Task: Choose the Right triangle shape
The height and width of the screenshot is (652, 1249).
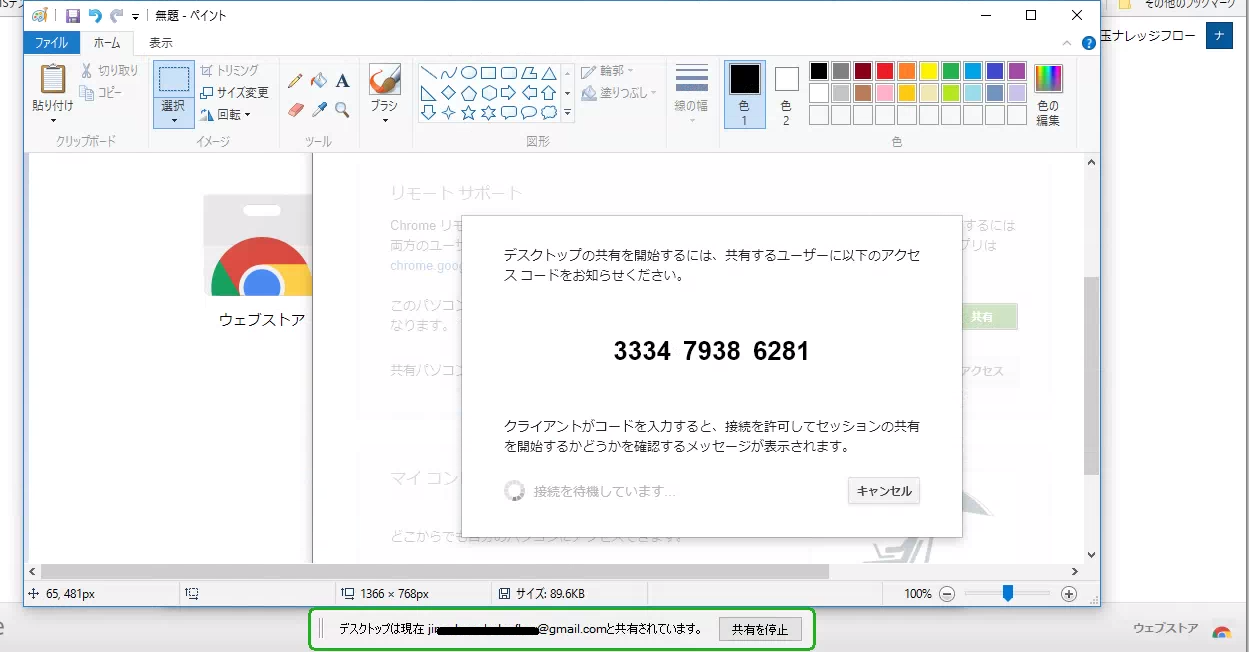Action: coord(428,93)
